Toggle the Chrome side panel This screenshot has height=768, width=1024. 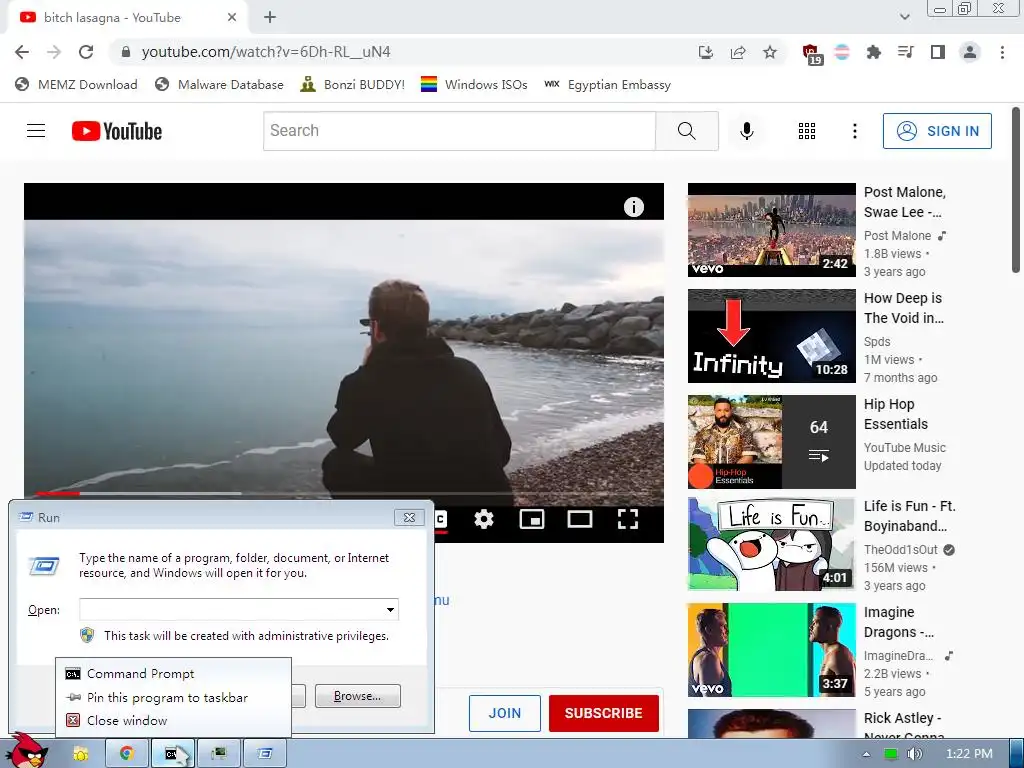(x=938, y=52)
